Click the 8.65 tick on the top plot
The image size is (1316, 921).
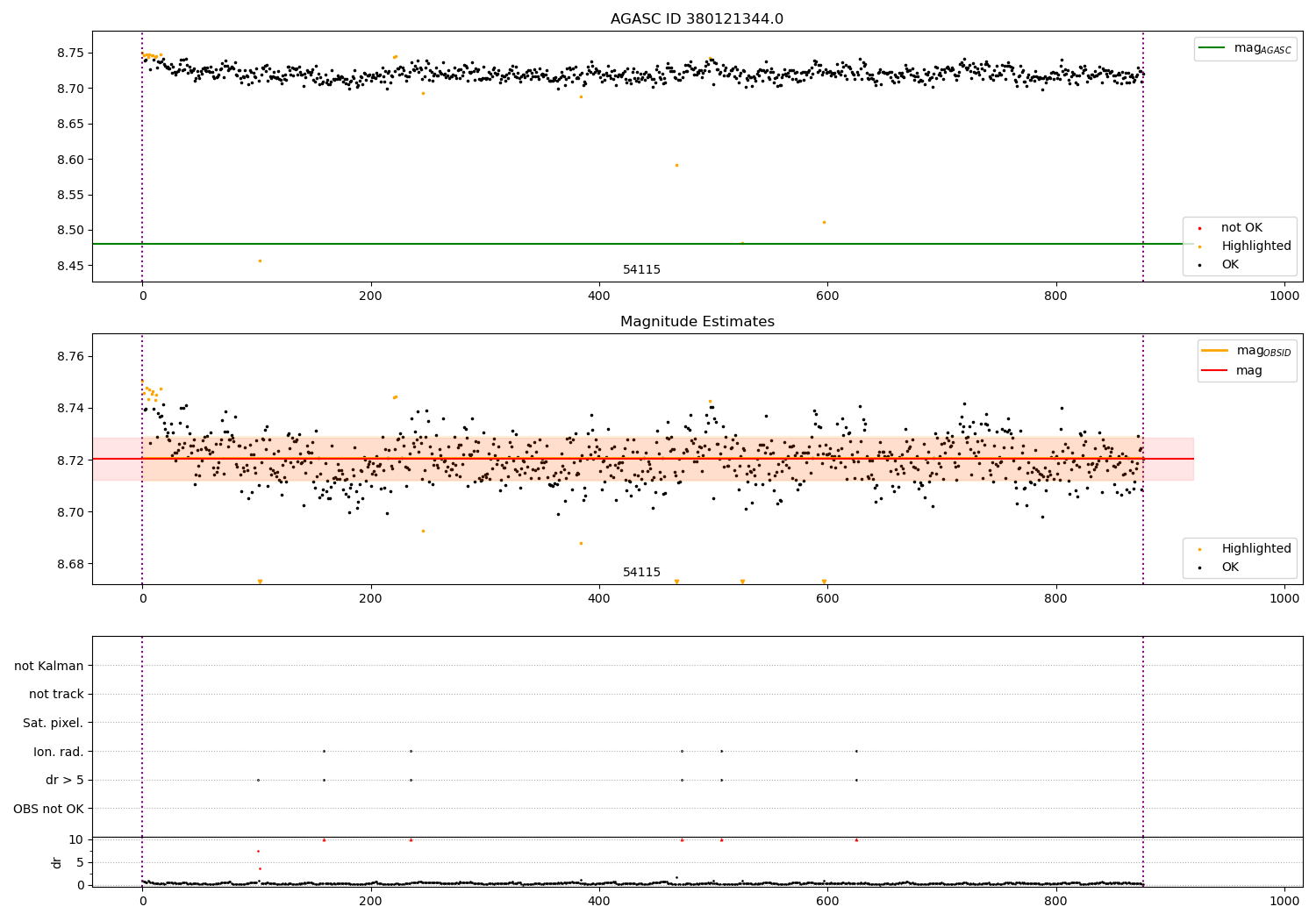[x=70, y=124]
